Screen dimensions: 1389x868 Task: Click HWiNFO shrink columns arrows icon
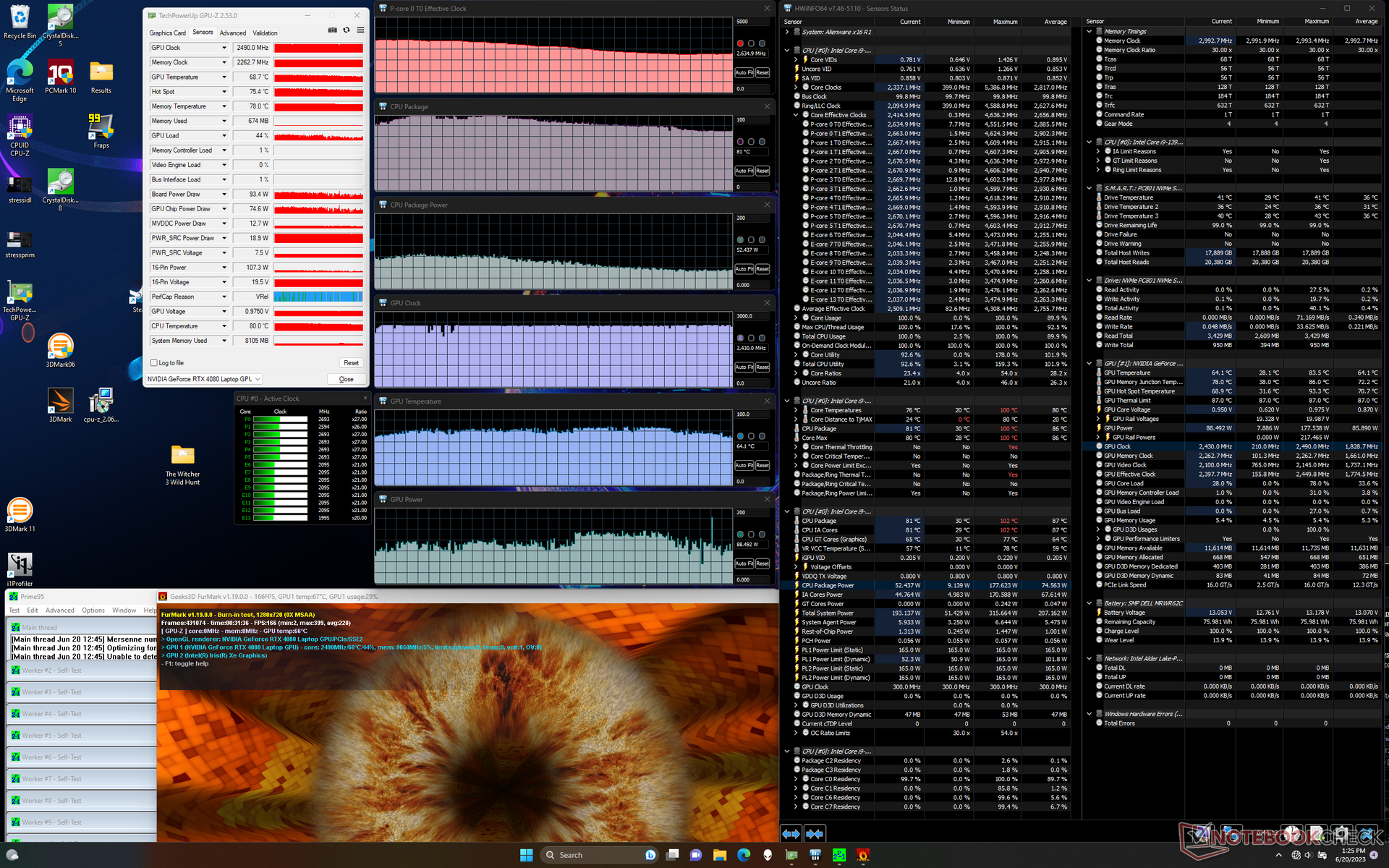point(815,834)
